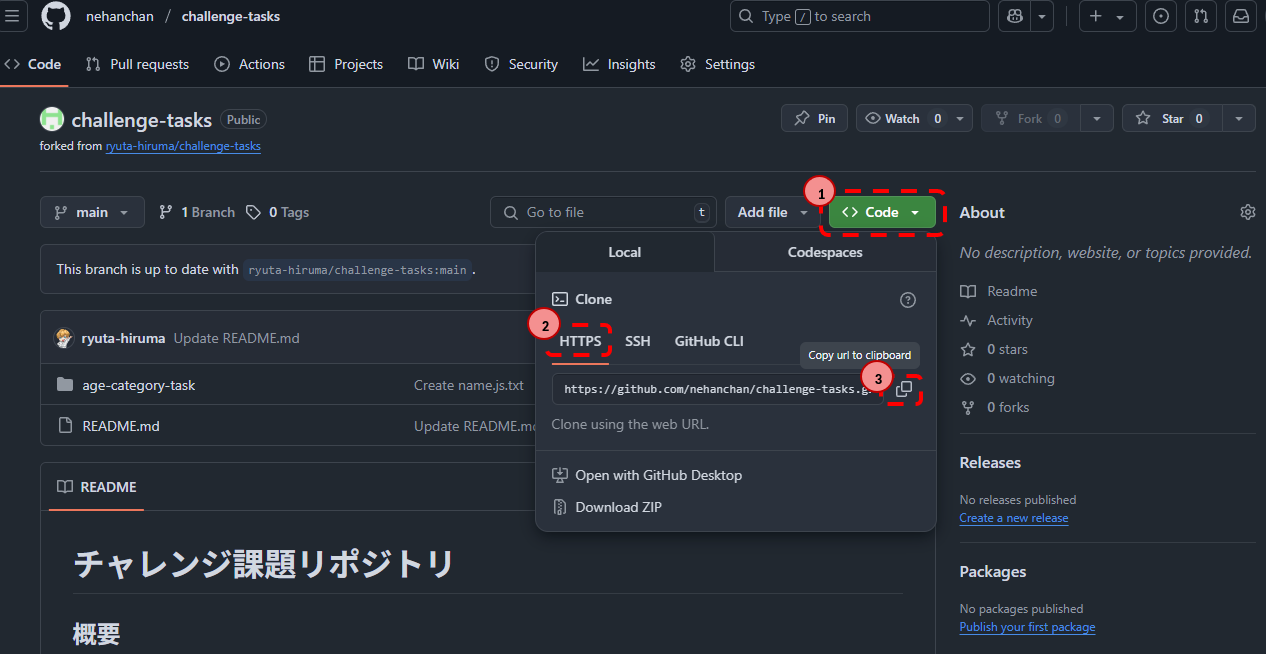Viewport: 1266px width, 654px height.
Task: Click Publish your first package link
Action: (x=1027, y=627)
